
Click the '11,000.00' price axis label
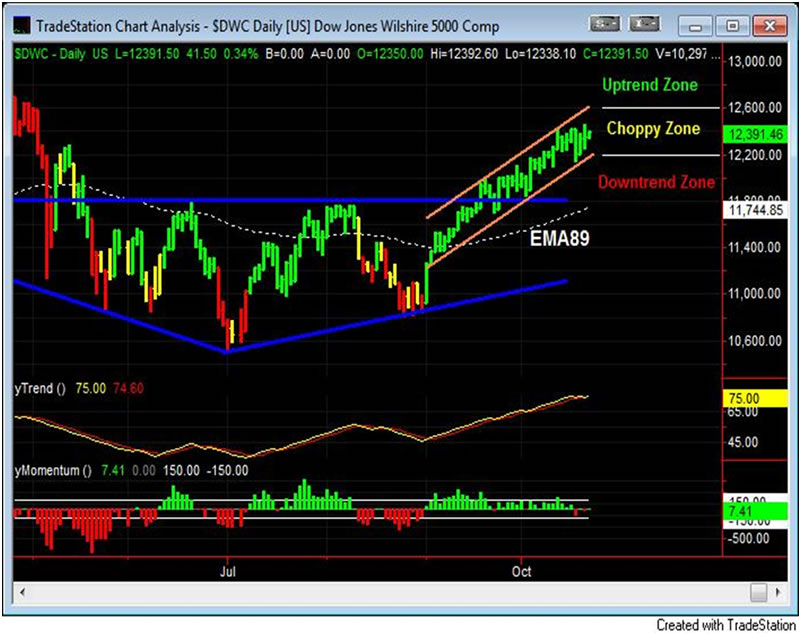(755, 294)
